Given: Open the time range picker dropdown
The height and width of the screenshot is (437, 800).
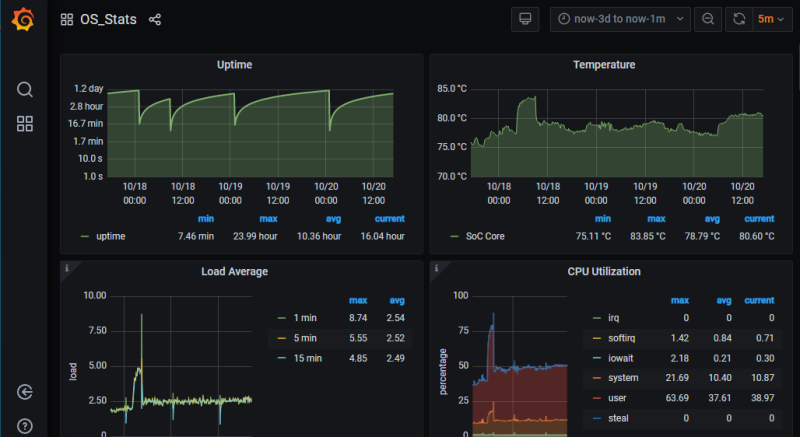Looking at the screenshot, I should pos(620,19).
